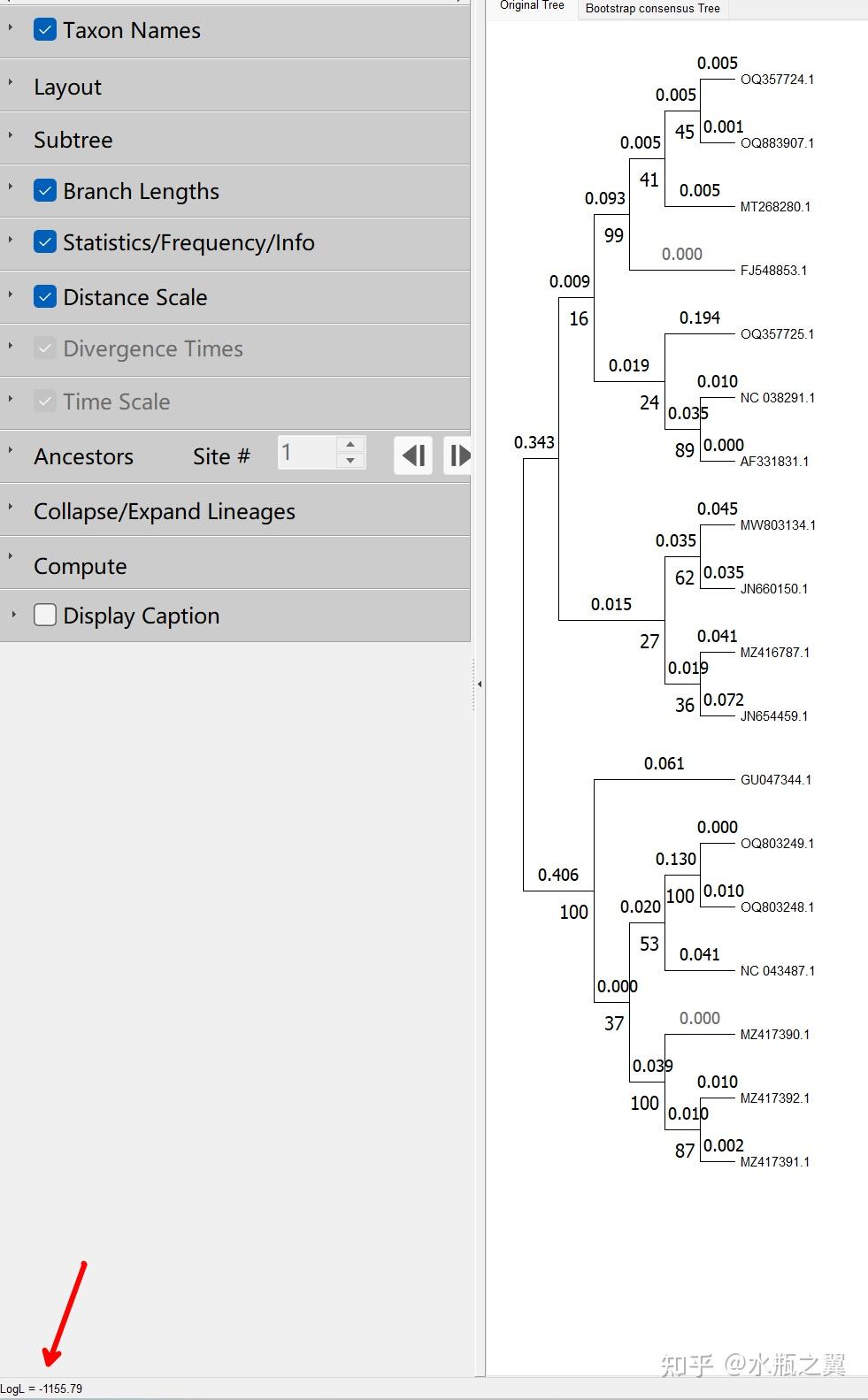Expand the Display Caption section arrow
This screenshot has height=1400, width=868.
click(13, 613)
